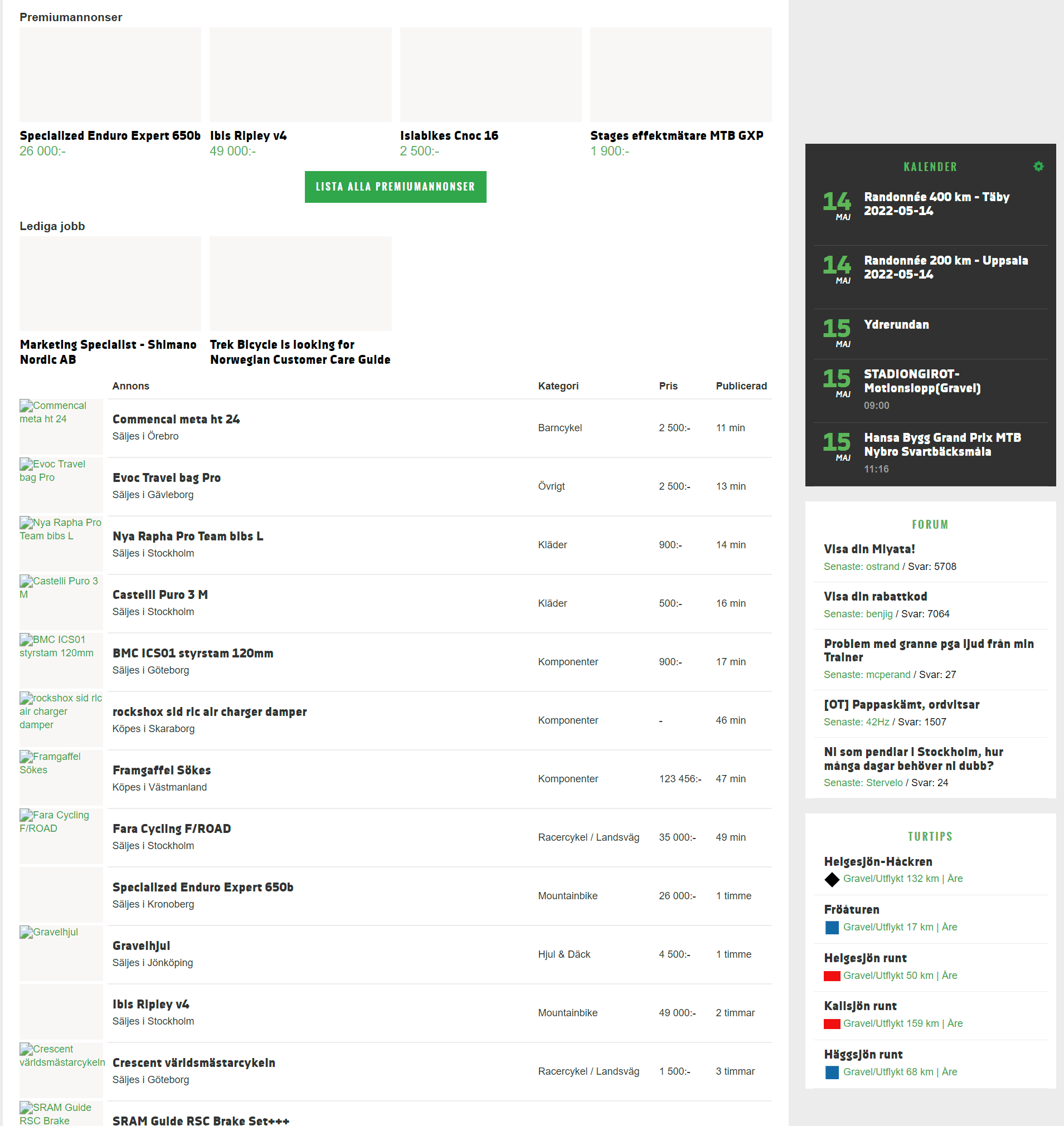
Task: Open the Commencal meta ht 24 thumbnail
Action: tap(61, 426)
